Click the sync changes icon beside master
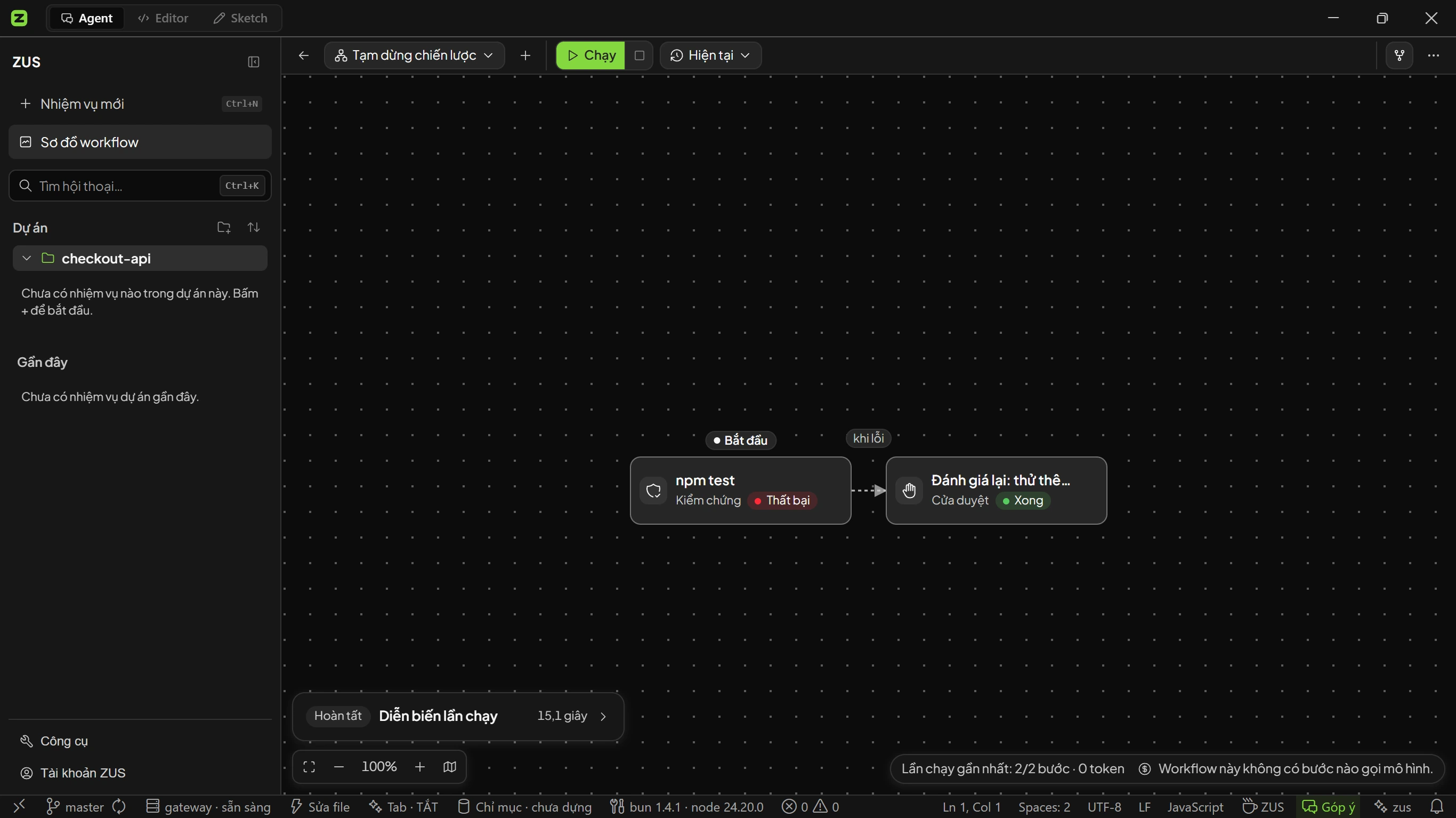 point(119,807)
